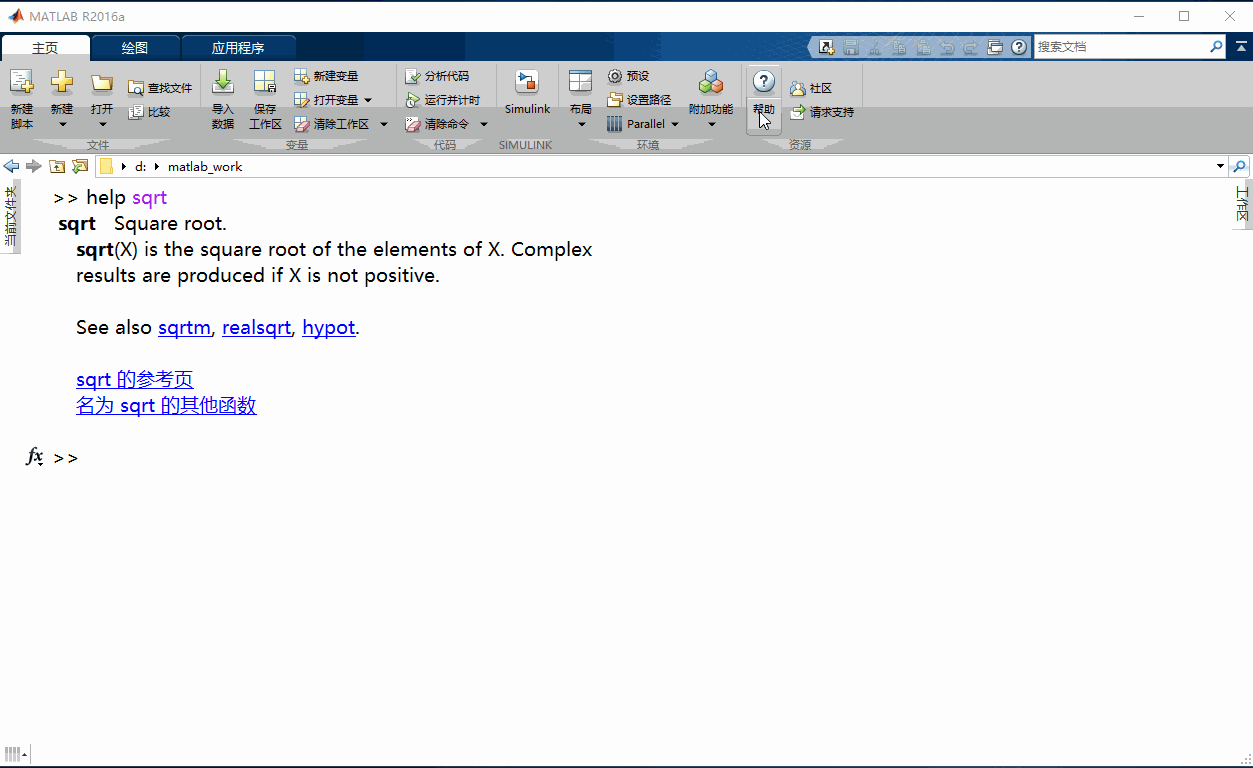Open the 打开变量 dropdown arrow
This screenshot has height=768, width=1253.
click(368, 100)
